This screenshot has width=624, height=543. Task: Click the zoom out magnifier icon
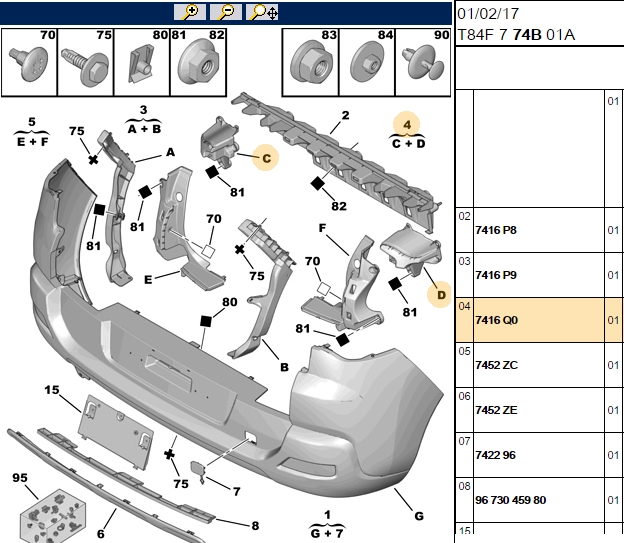(226, 12)
